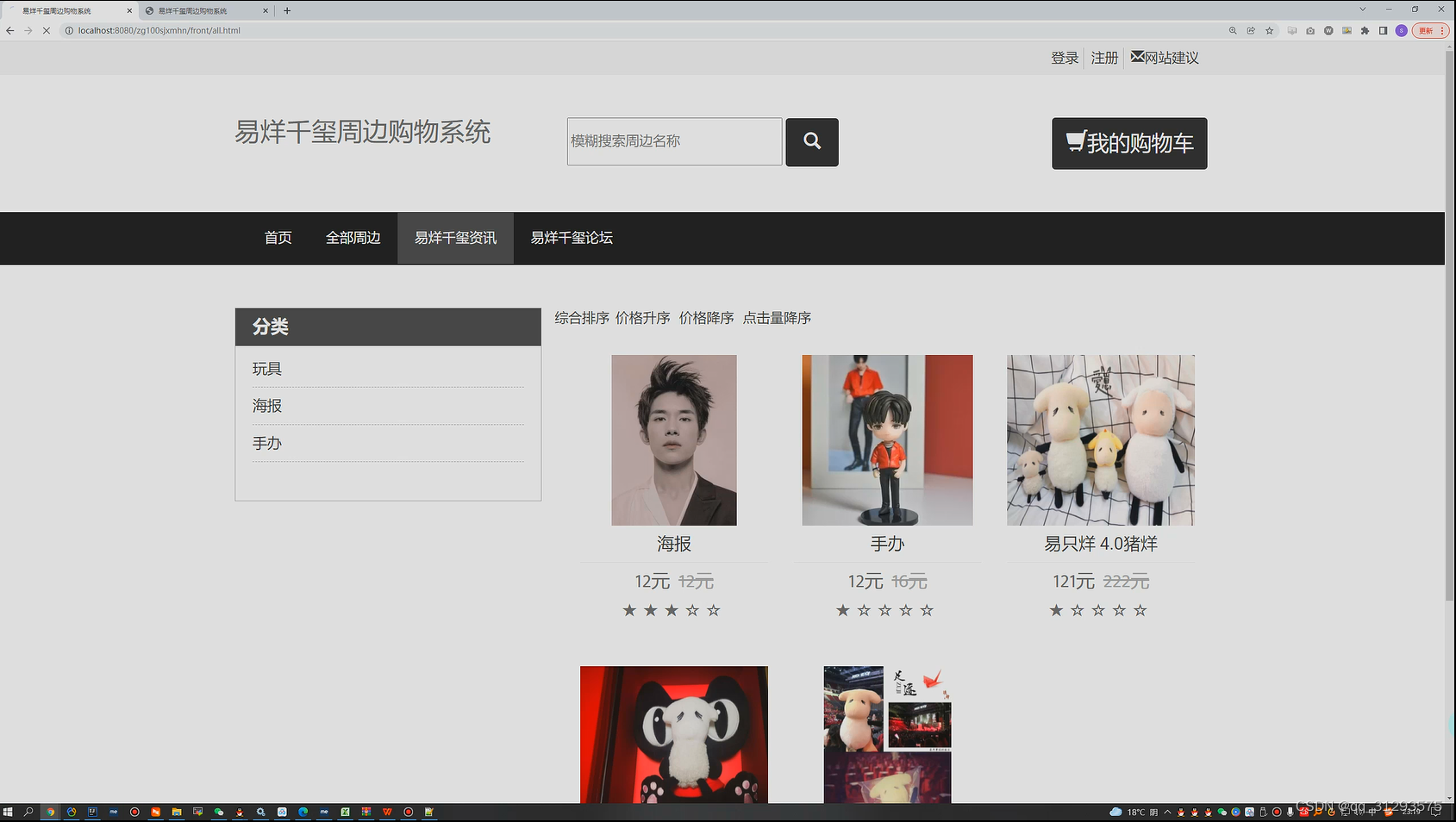Stop page loading with the X button
Screen dimensions: 1456x822
(47, 30)
